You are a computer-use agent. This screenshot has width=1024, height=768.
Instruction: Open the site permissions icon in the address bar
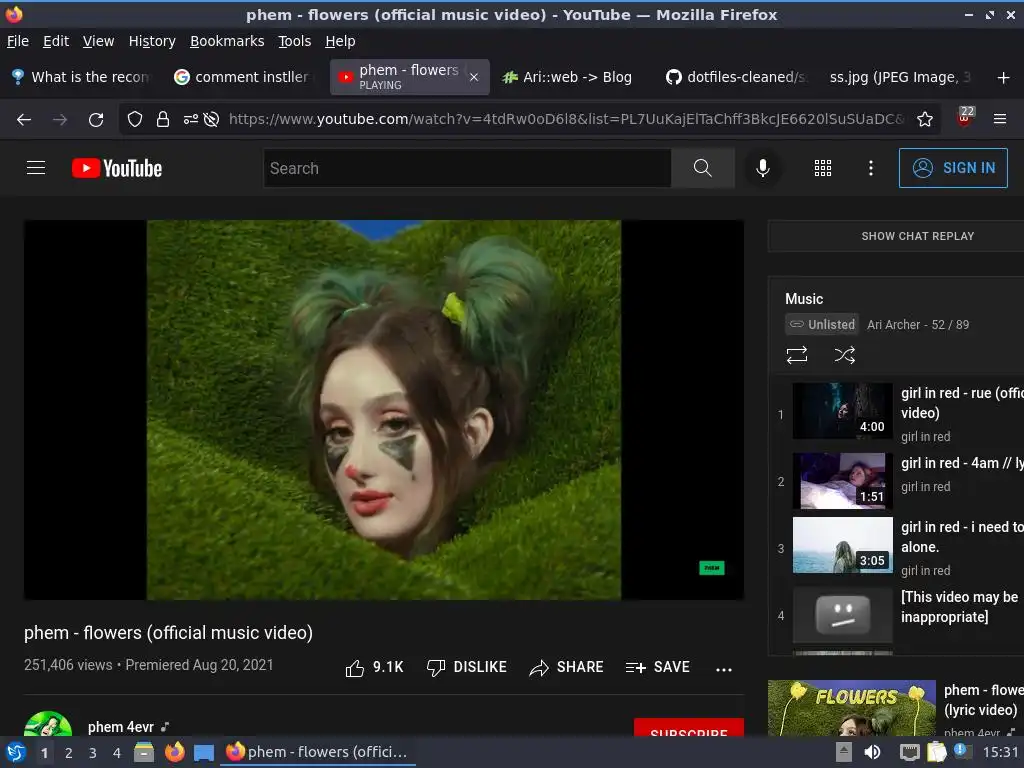click(x=191, y=119)
